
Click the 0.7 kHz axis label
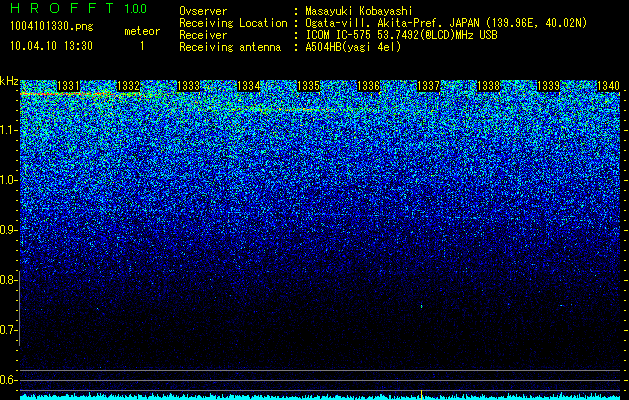point(9,330)
